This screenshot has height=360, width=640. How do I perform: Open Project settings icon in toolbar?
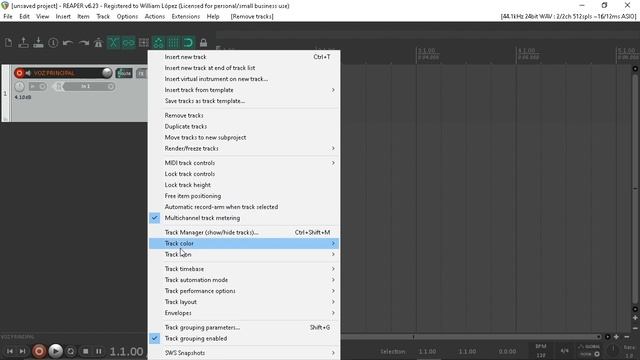[53, 42]
